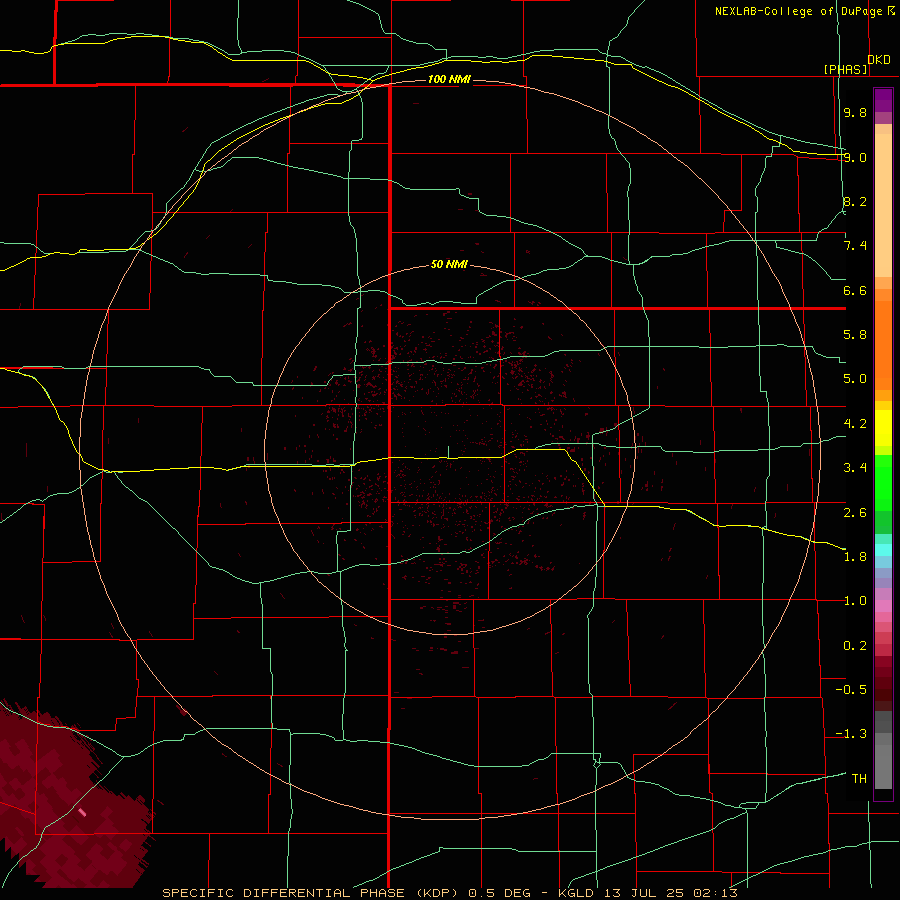Click the 13 JUL 25 date text

[x=644, y=893]
